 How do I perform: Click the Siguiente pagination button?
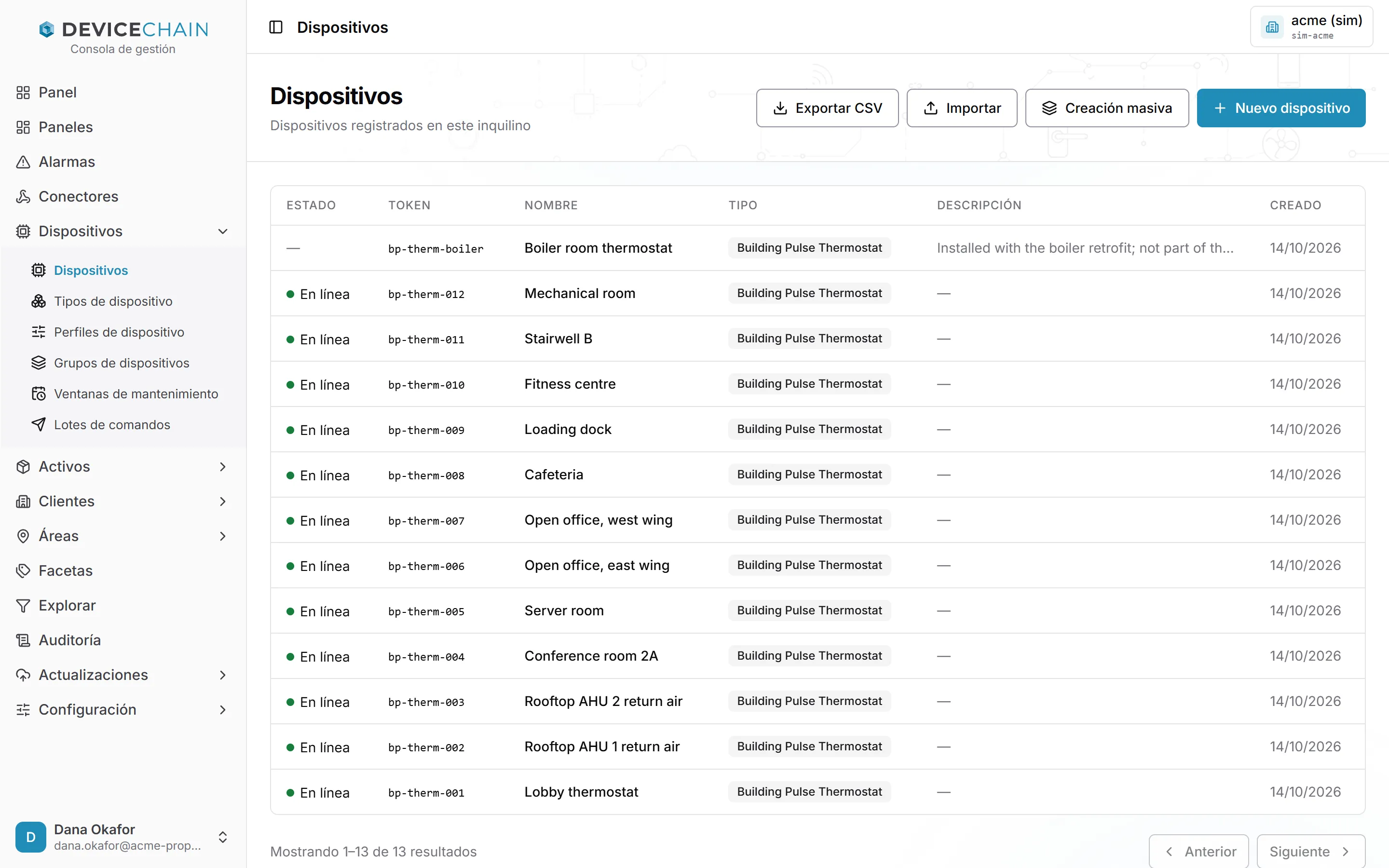click(1311, 851)
